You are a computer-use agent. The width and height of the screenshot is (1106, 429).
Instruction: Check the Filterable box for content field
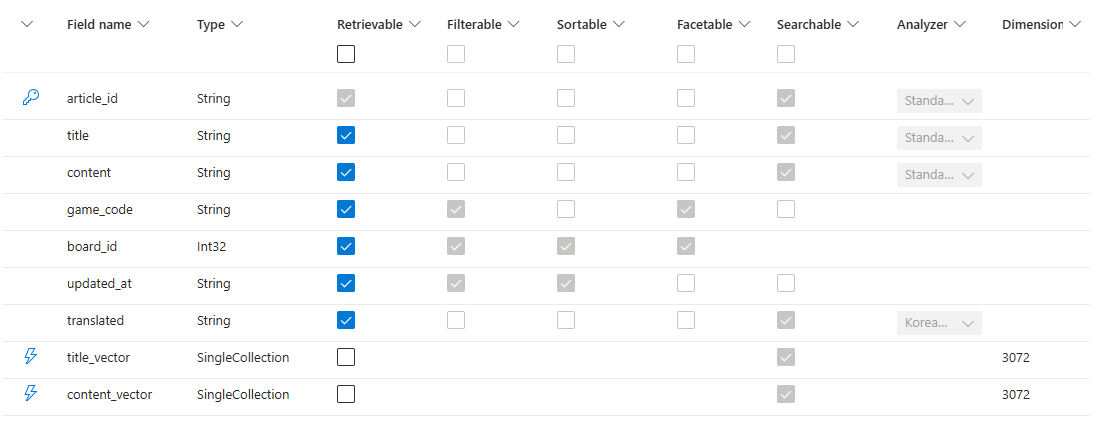456,172
